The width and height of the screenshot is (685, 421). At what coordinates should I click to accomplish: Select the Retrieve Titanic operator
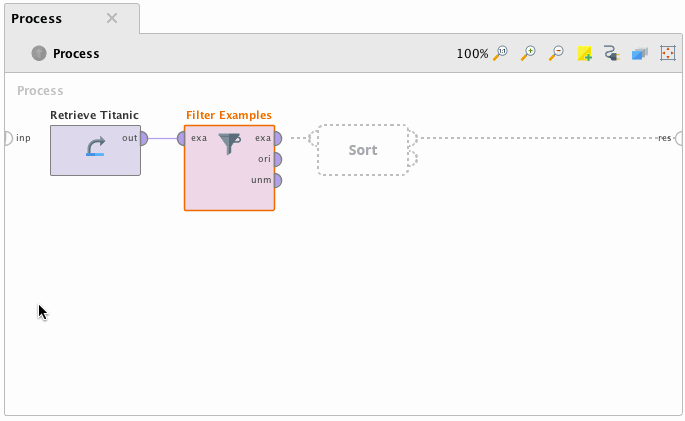pos(95,150)
